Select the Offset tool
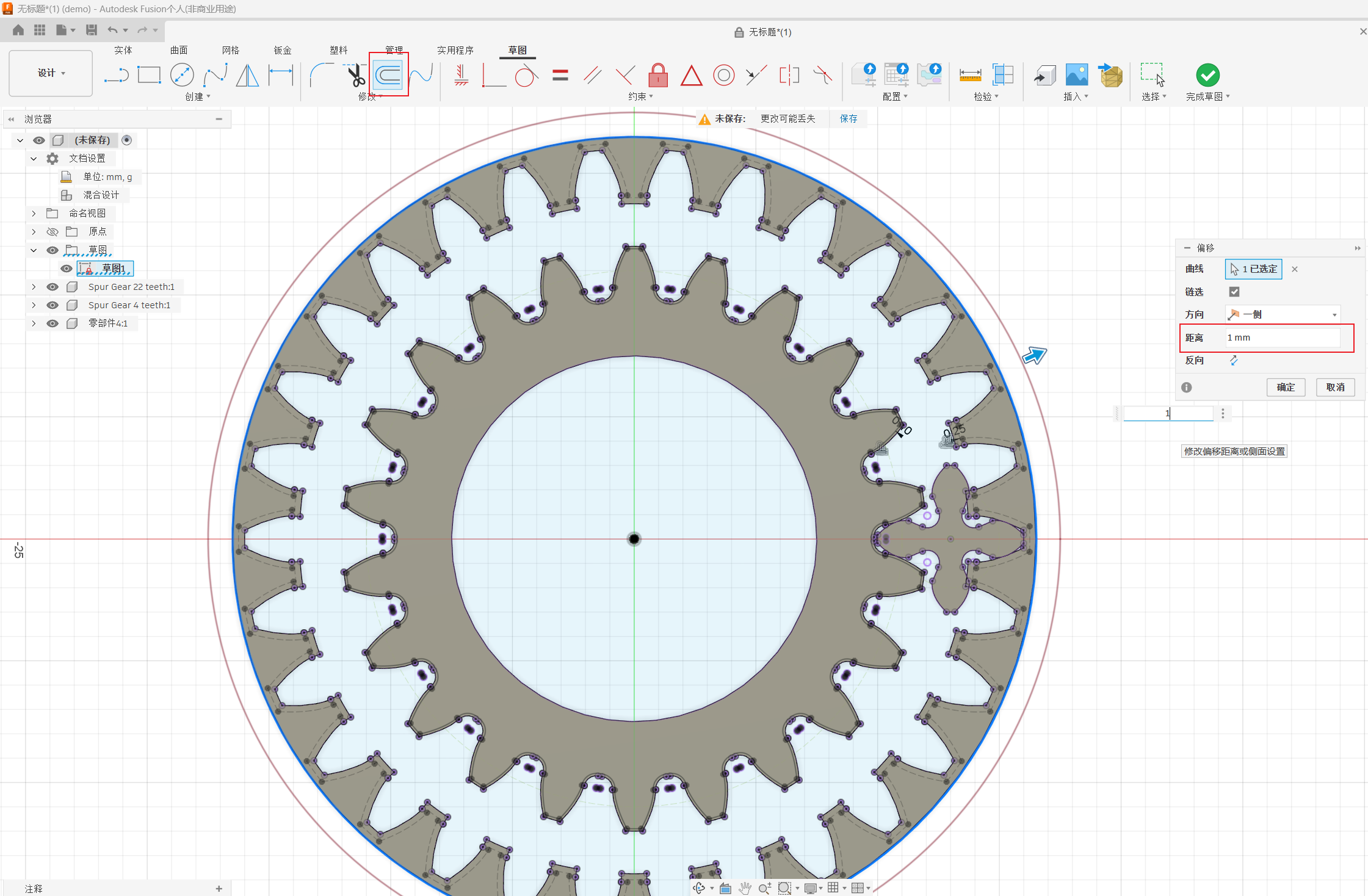 [388, 75]
